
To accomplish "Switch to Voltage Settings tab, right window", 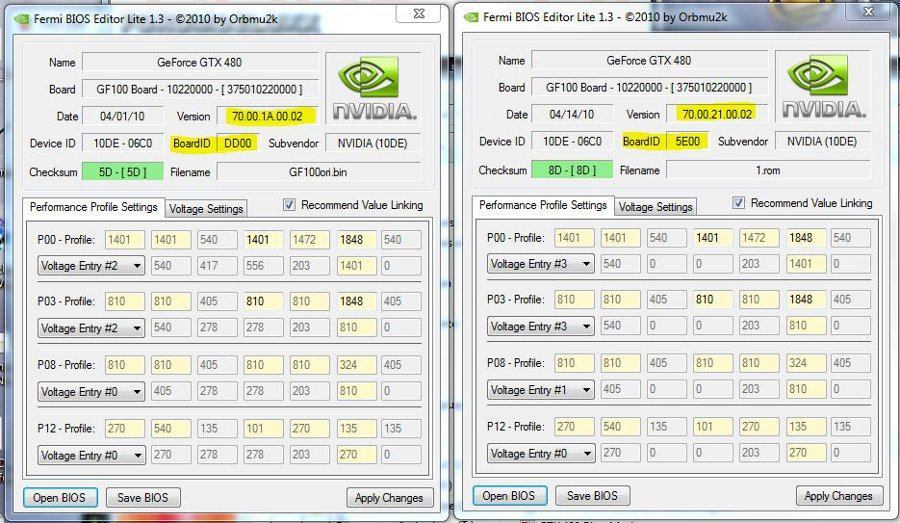I will click(x=655, y=207).
